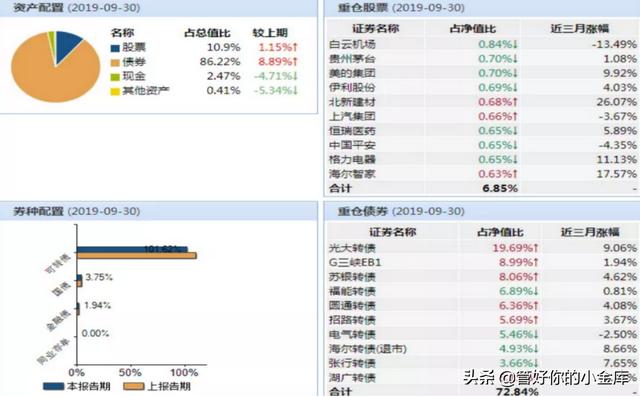Viewport: 640px width, 397px height.
Task: Select the 白云机场 stock row
Action: (x=482, y=44)
